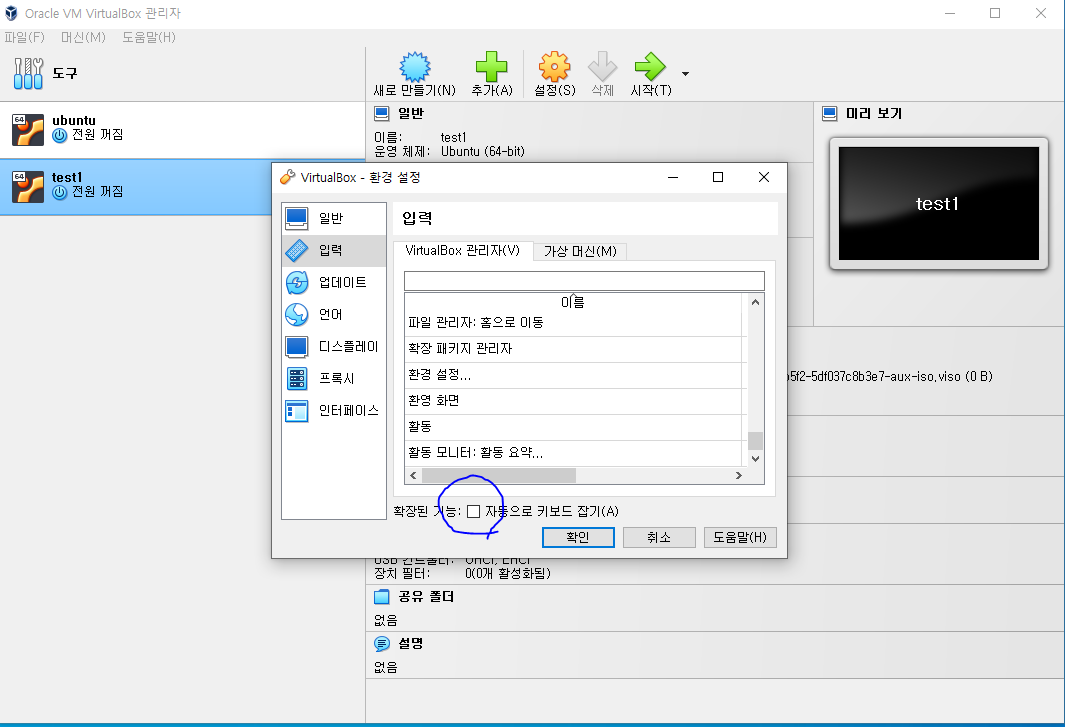Viewport: 1065px width, 727px height.
Task: Toggle auto capture keyboard (자동으로 키보드 잡기) checkbox
Action: [473, 511]
